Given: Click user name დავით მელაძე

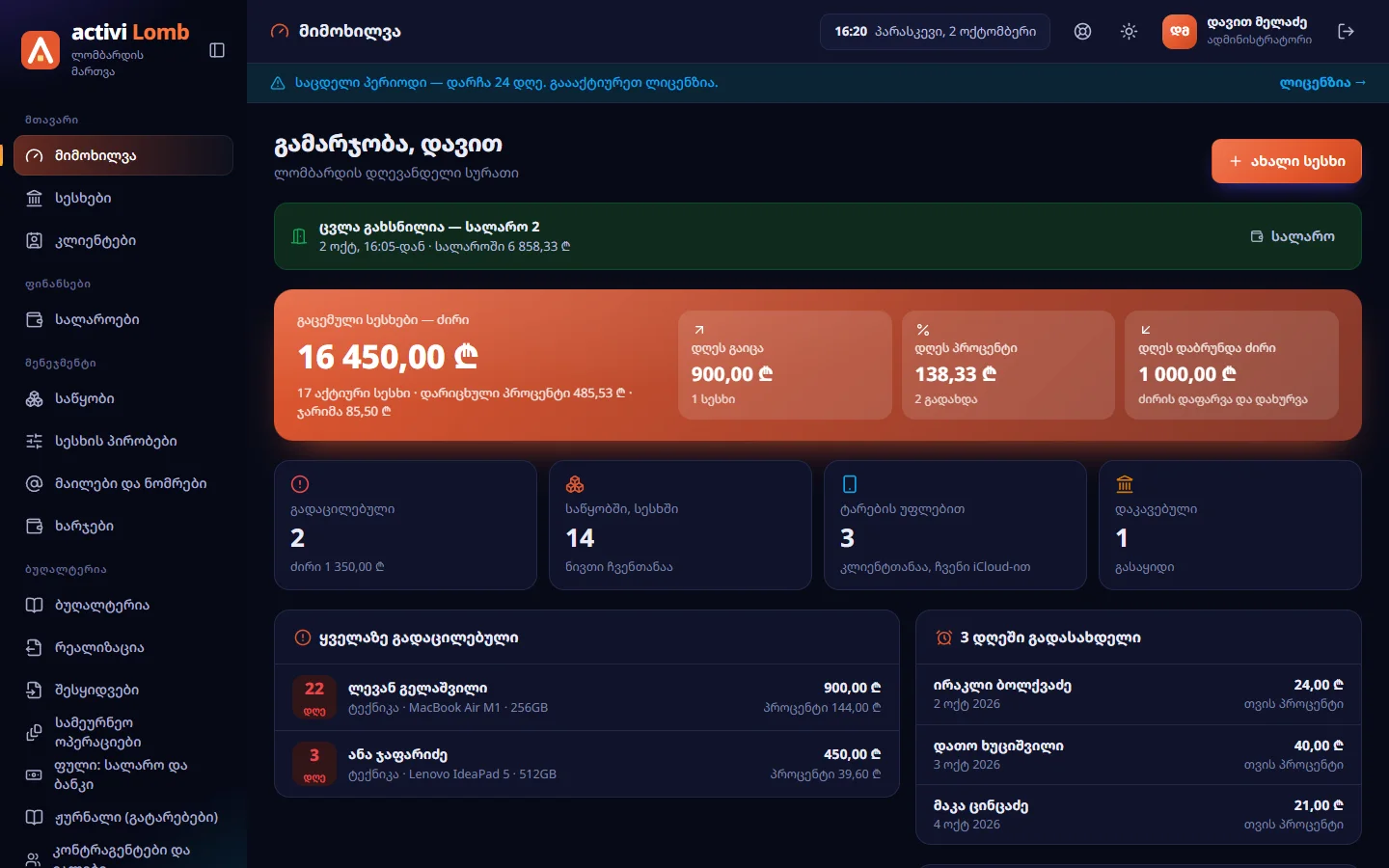Looking at the screenshot, I should (x=1257, y=22).
